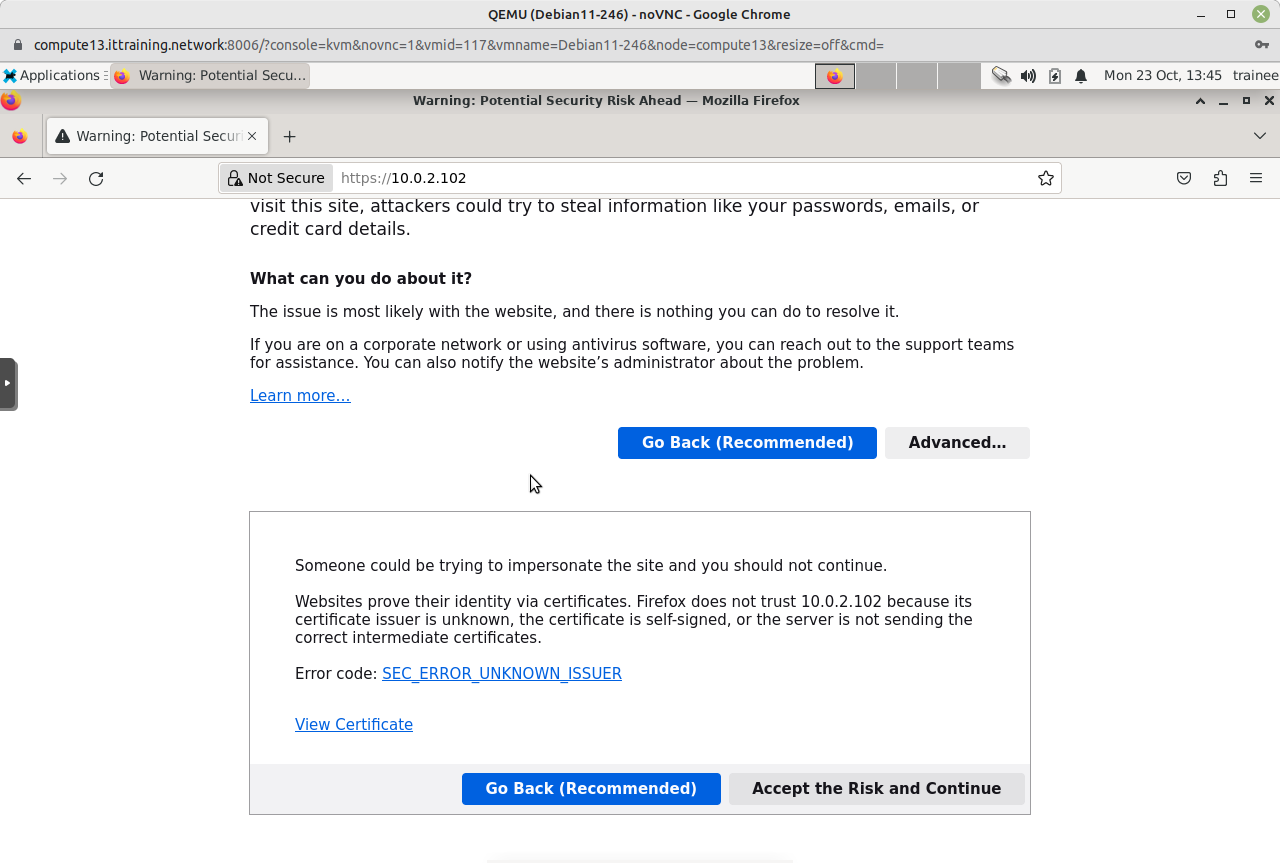Screen dimensions: 1280x863
Task: Click the key icon in Chrome's address bar
Action: pyautogui.click(x=1262, y=45)
